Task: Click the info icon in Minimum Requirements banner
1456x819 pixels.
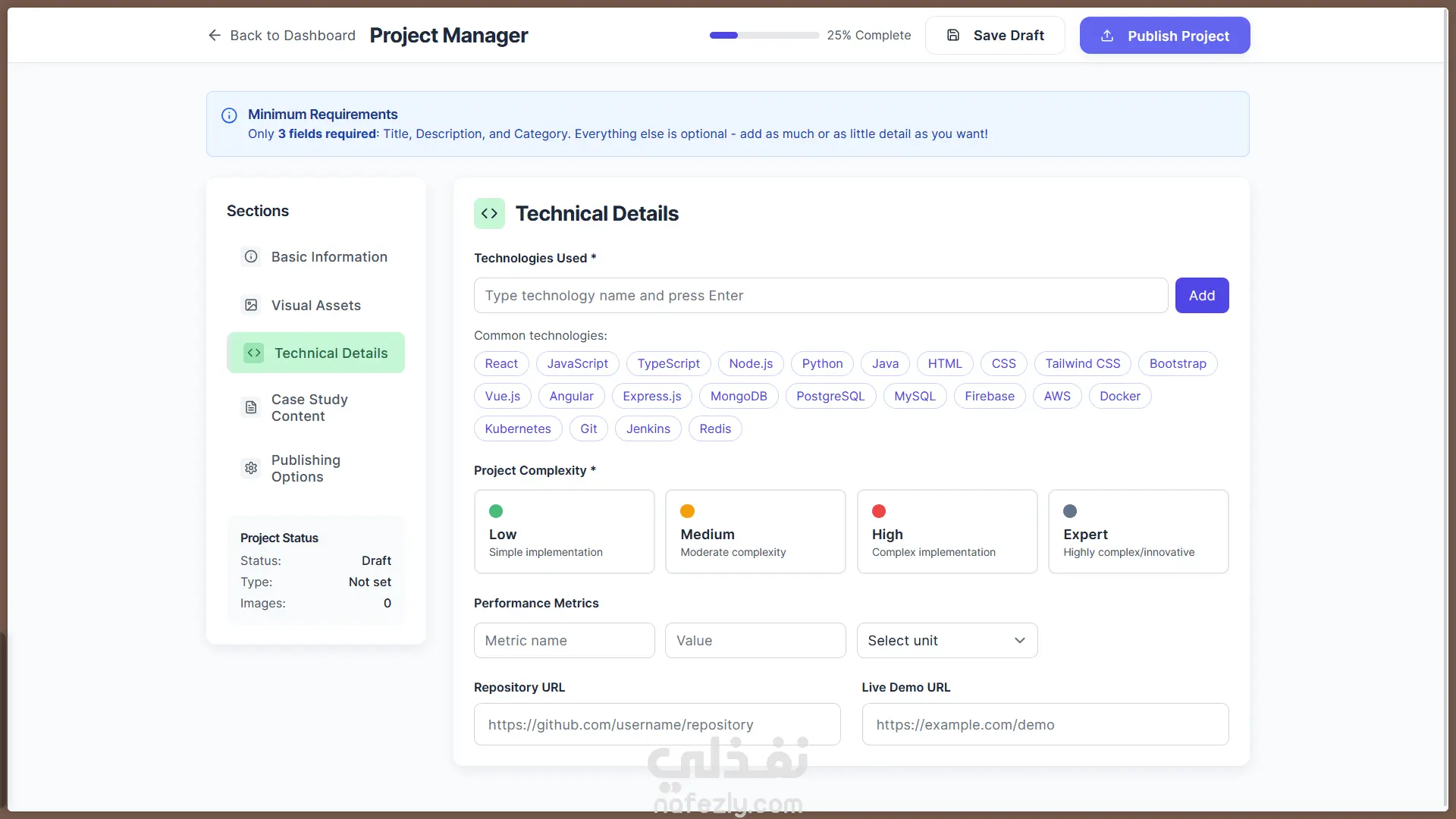Action: pyautogui.click(x=229, y=116)
